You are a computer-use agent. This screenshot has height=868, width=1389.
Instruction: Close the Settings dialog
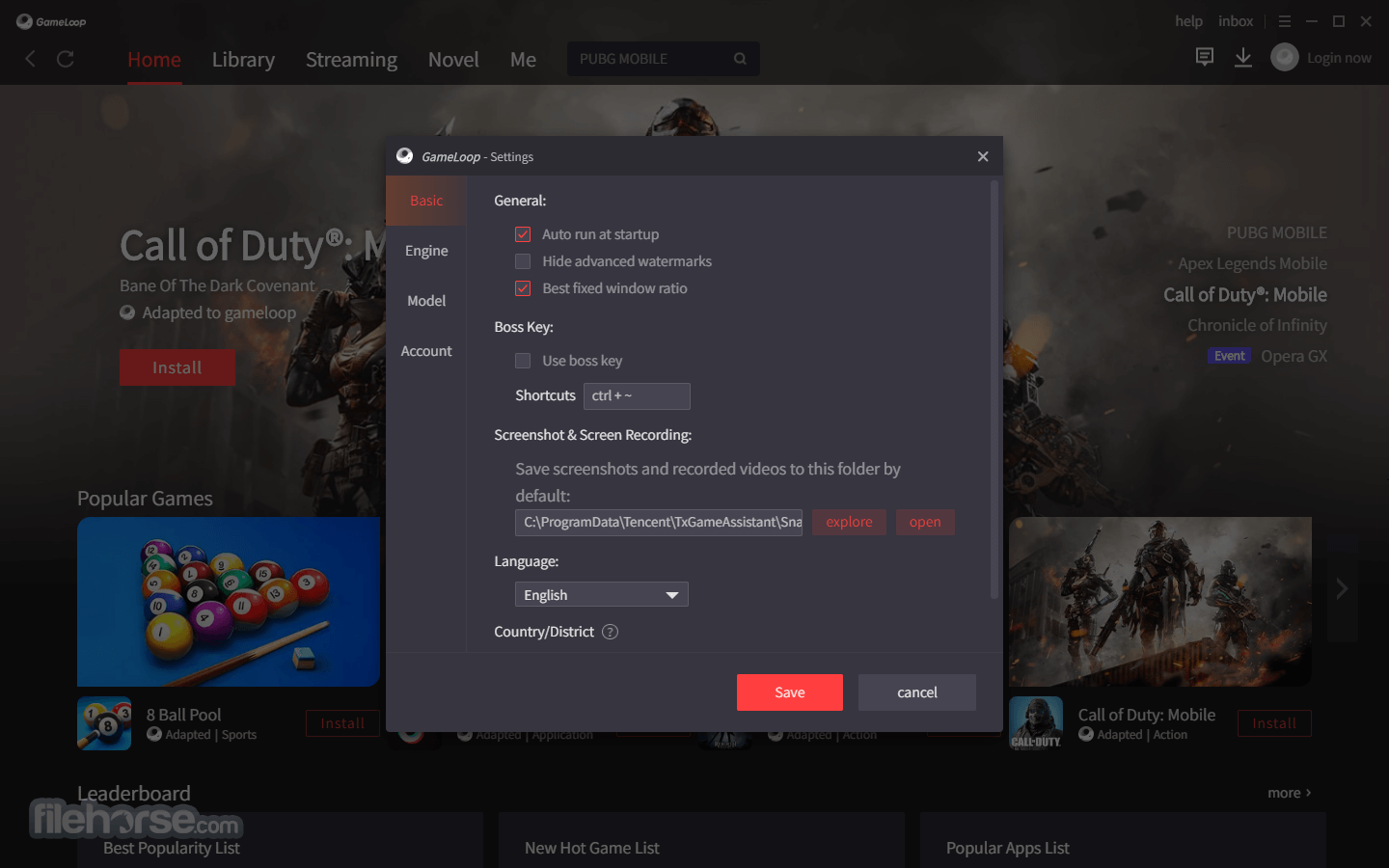pos(983,156)
